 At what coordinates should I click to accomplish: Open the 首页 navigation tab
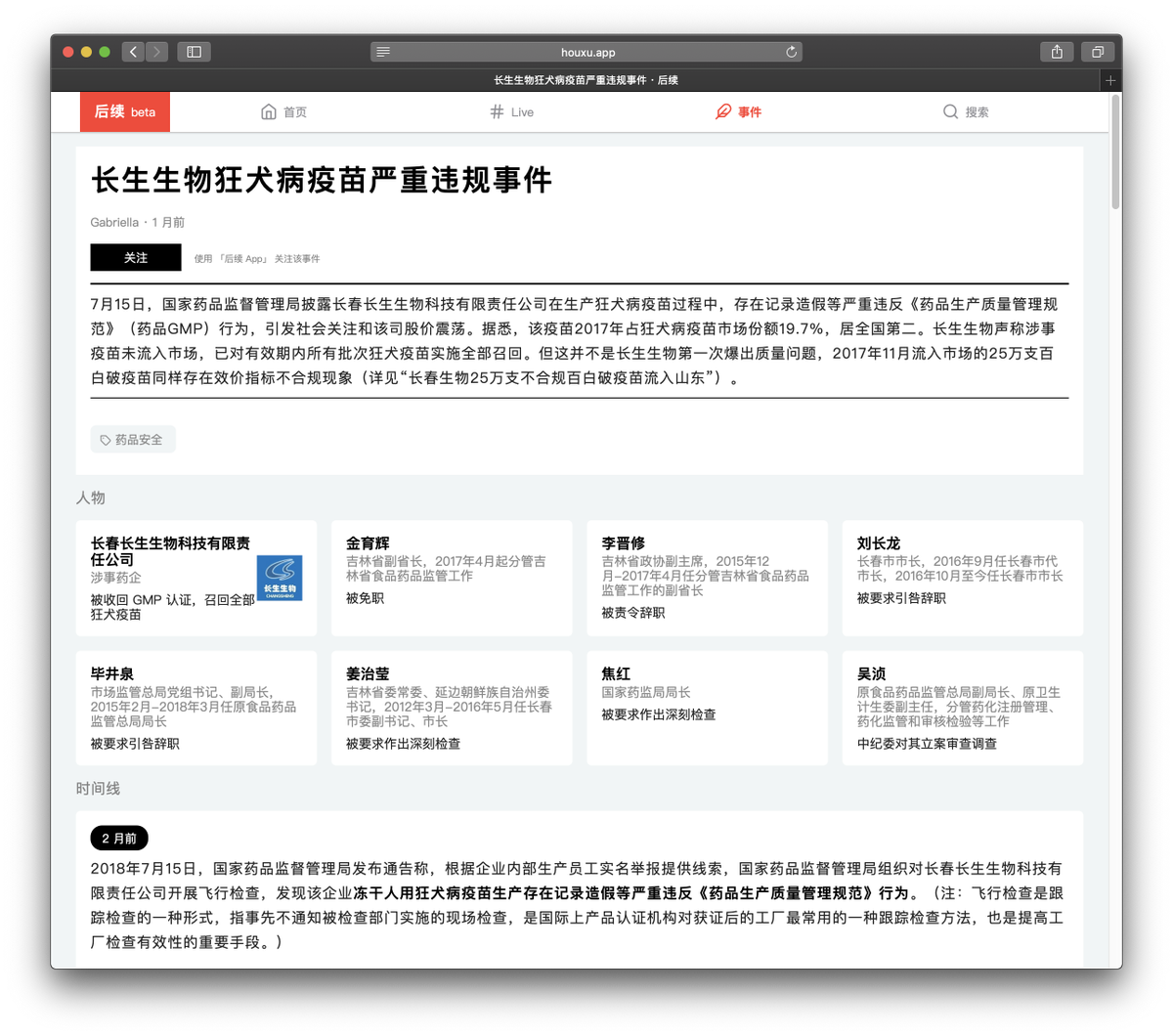[x=283, y=111]
